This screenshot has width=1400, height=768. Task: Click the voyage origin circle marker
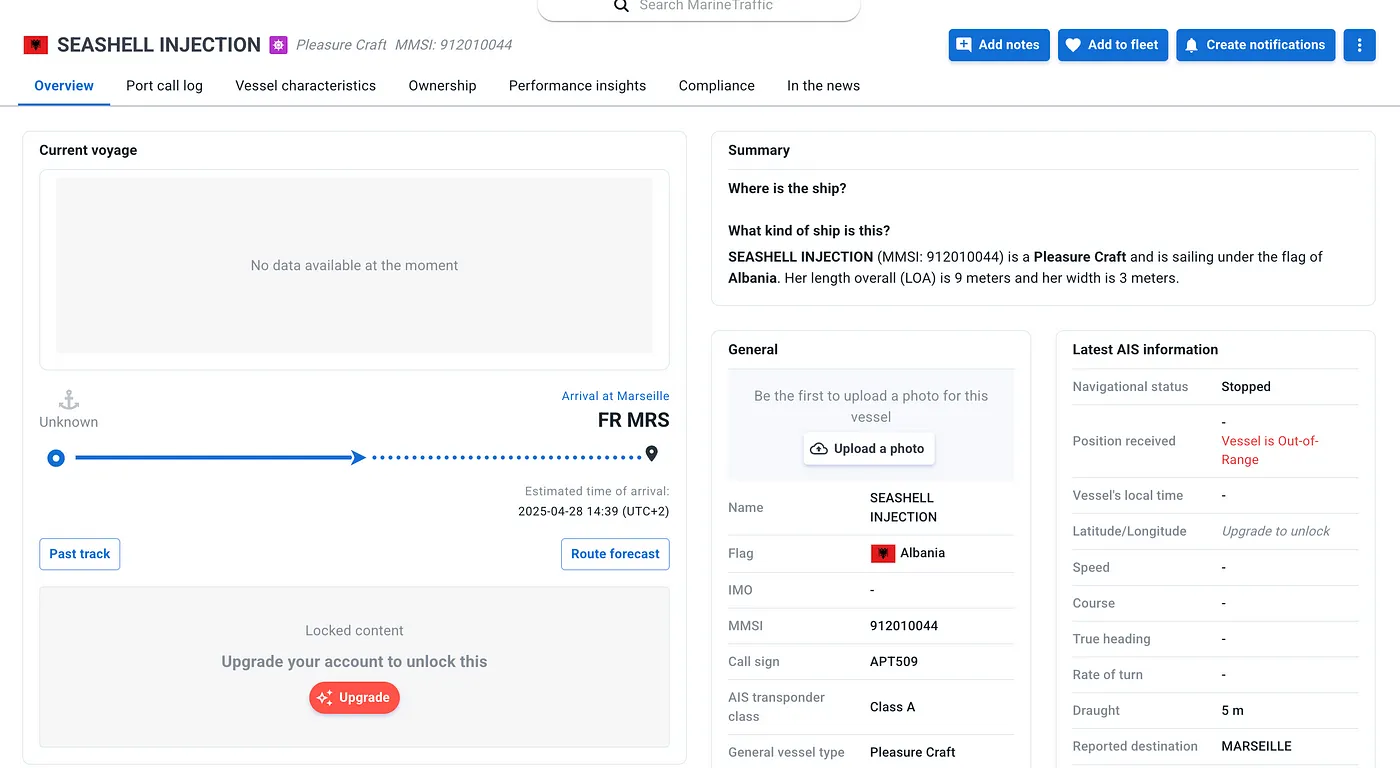tap(56, 458)
